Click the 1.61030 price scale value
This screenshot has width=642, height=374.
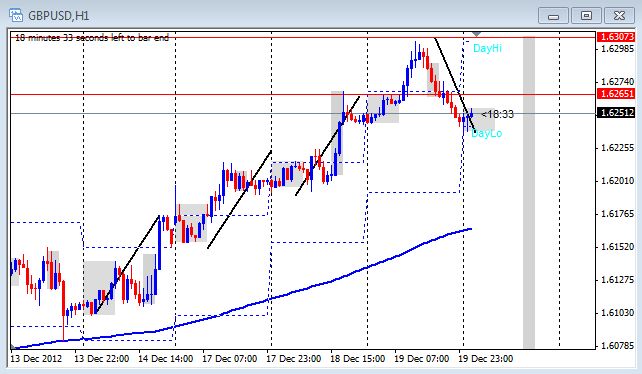point(617,313)
